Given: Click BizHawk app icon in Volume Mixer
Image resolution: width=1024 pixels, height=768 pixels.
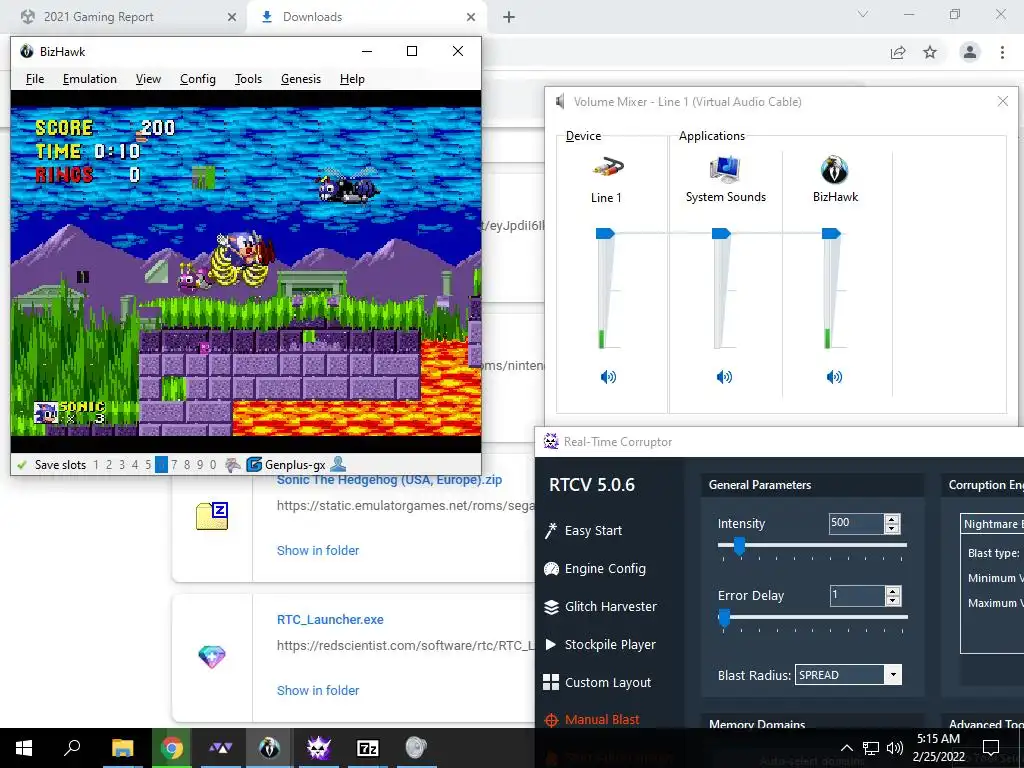Looking at the screenshot, I should tap(835, 170).
